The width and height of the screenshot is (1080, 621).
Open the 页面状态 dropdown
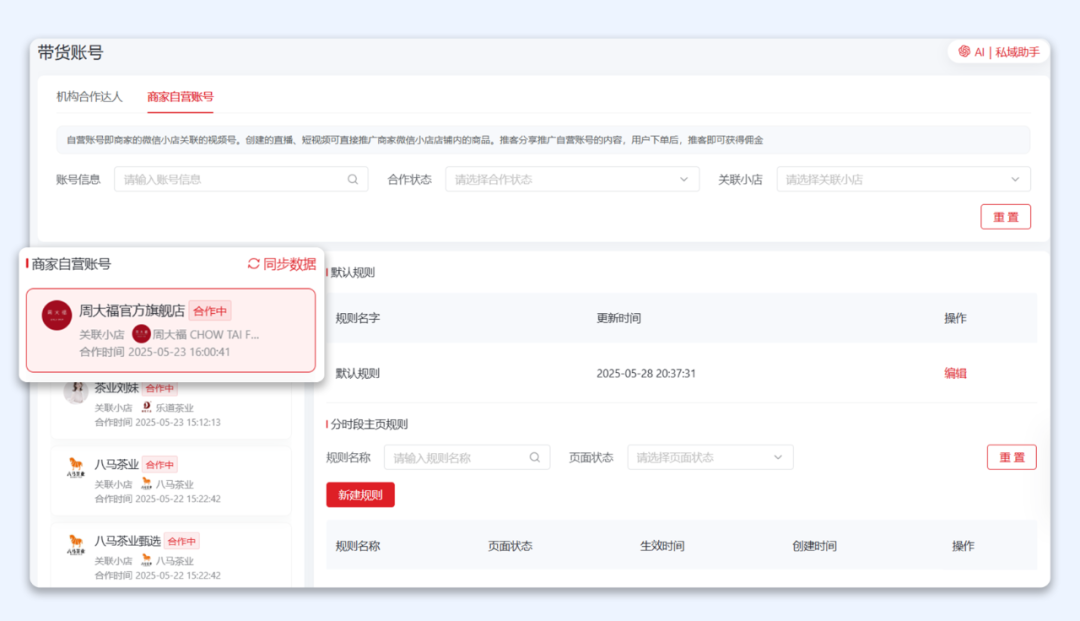tap(710, 458)
